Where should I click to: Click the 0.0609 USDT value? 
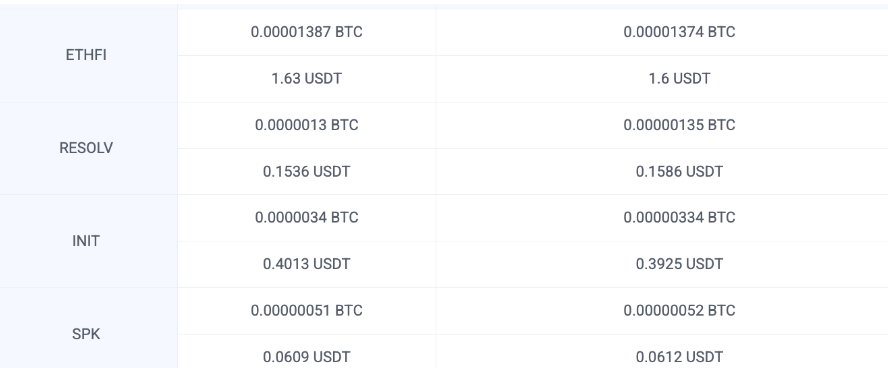pyautogui.click(x=306, y=357)
